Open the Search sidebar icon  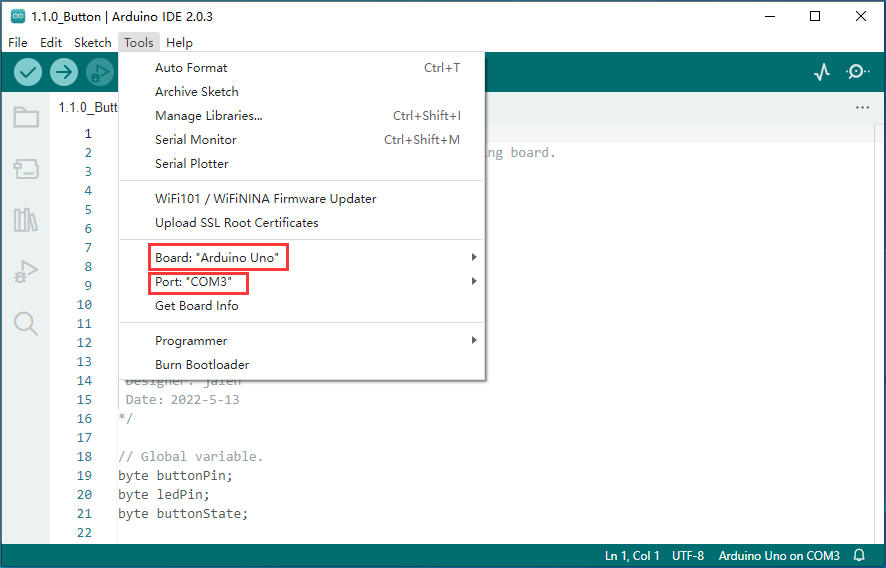click(x=26, y=324)
